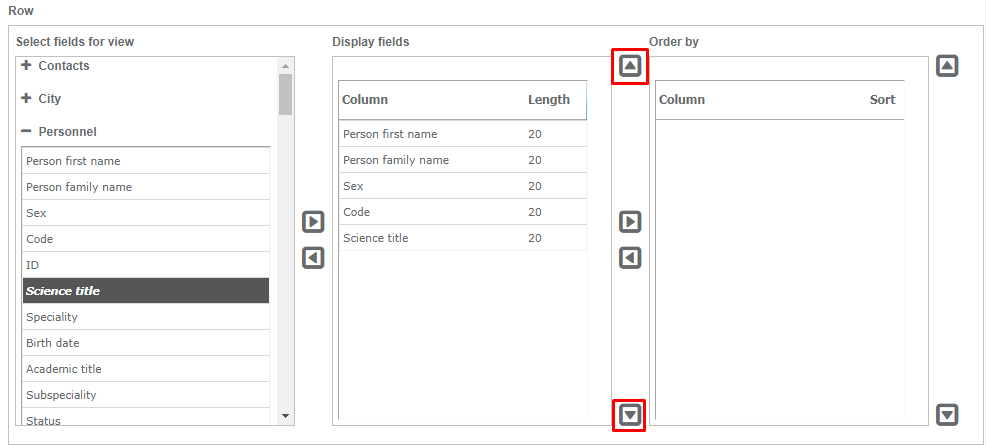Screen dimensions: 986x446
Task: Collapse the Personnel field group
Action: tap(26, 132)
